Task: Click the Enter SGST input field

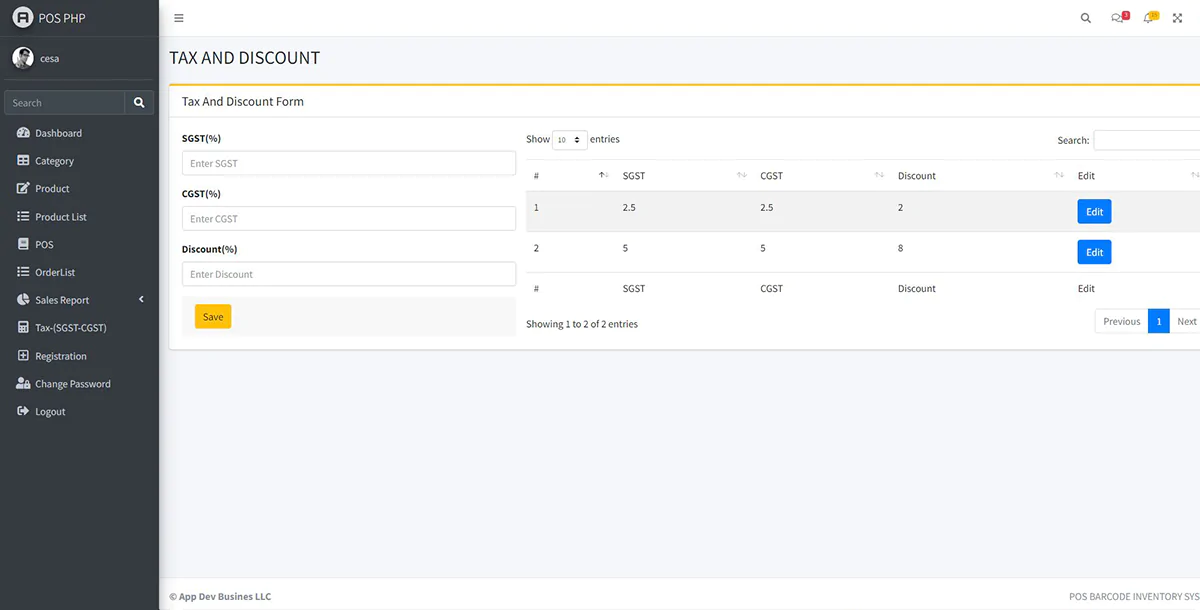Action: click(348, 163)
